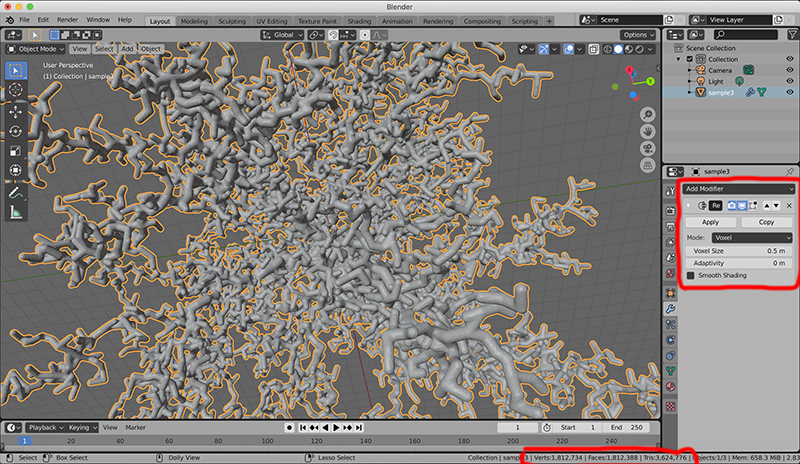This screenshot has width=800, height=464.
Task: Open the Render menu
Action: [67, 20]
